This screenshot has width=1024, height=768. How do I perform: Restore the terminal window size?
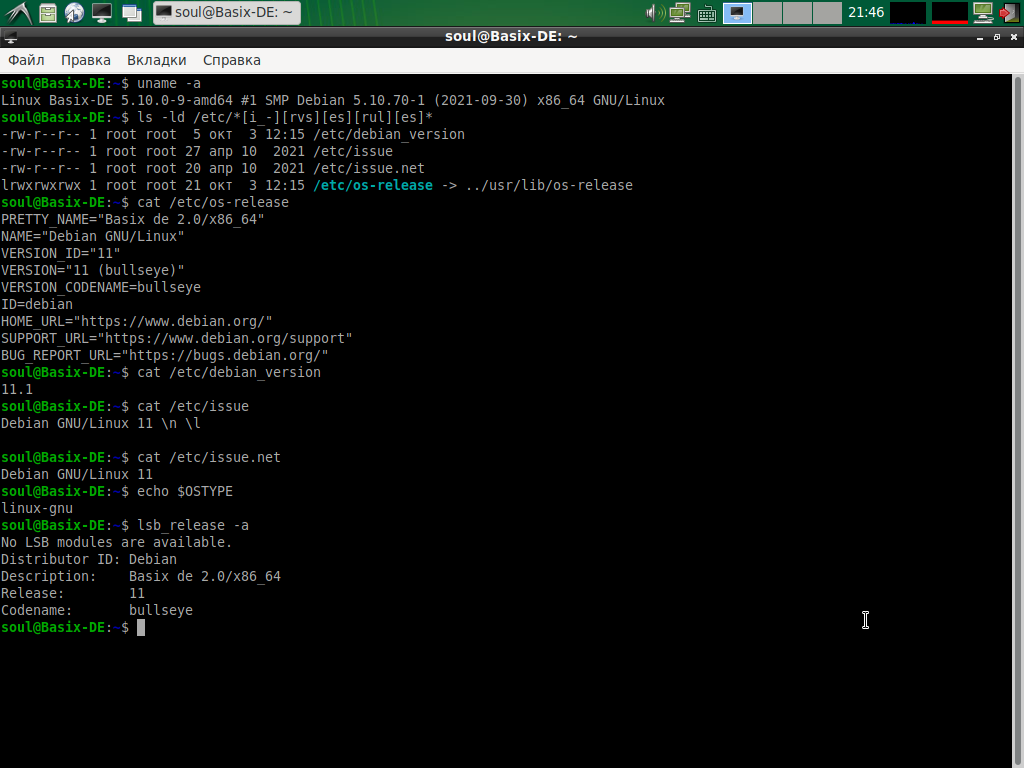coord(997,37)
